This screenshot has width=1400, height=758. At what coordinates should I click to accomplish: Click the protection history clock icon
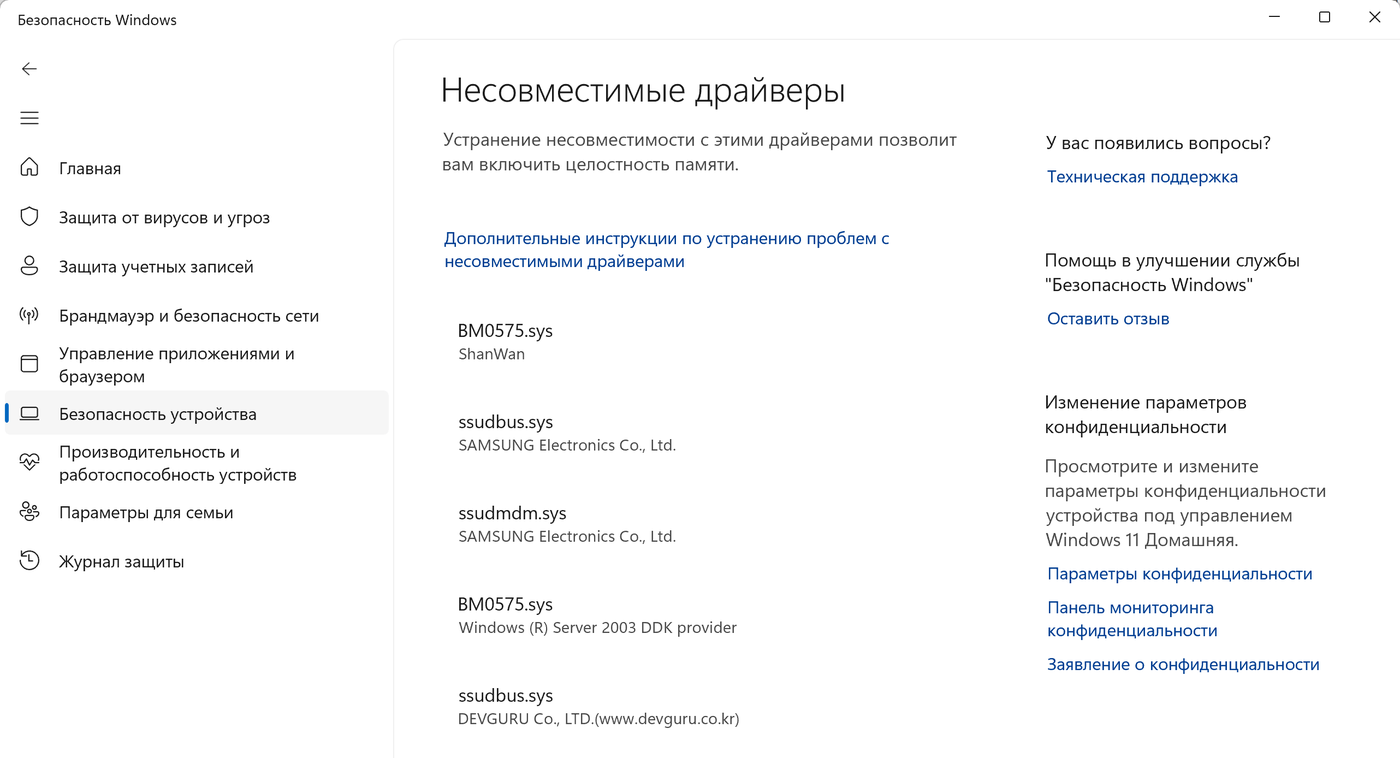pyautogui.click(x=29, y=561)
